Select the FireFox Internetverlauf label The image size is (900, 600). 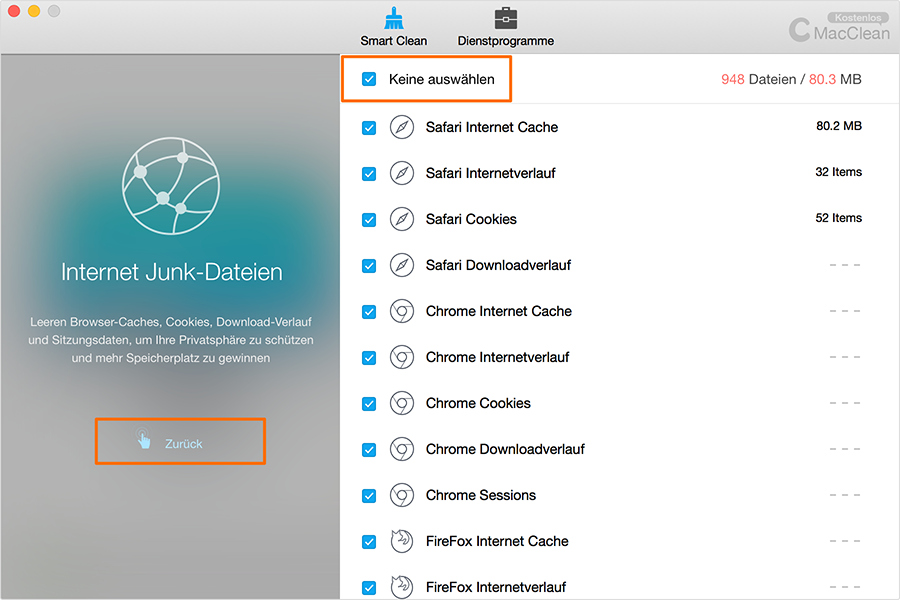[496, 587]
